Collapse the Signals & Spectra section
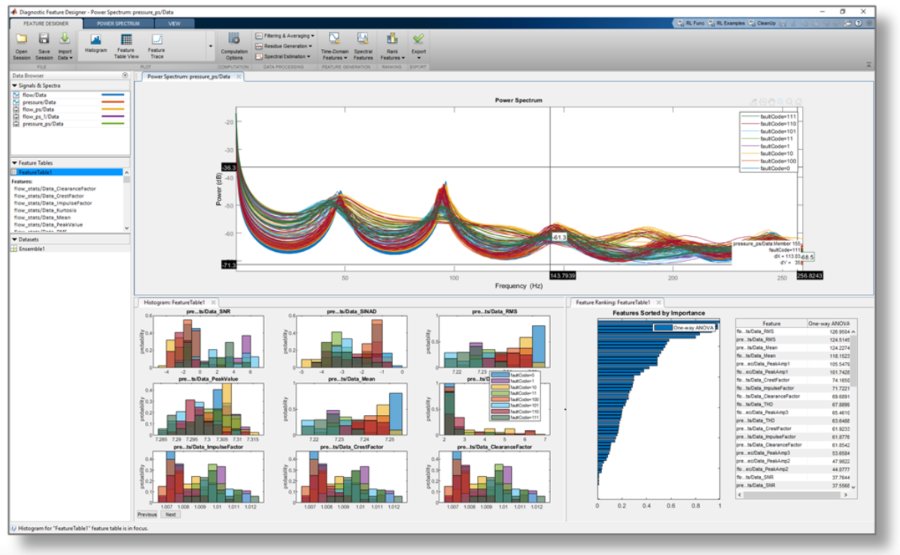 click(14, 87)
